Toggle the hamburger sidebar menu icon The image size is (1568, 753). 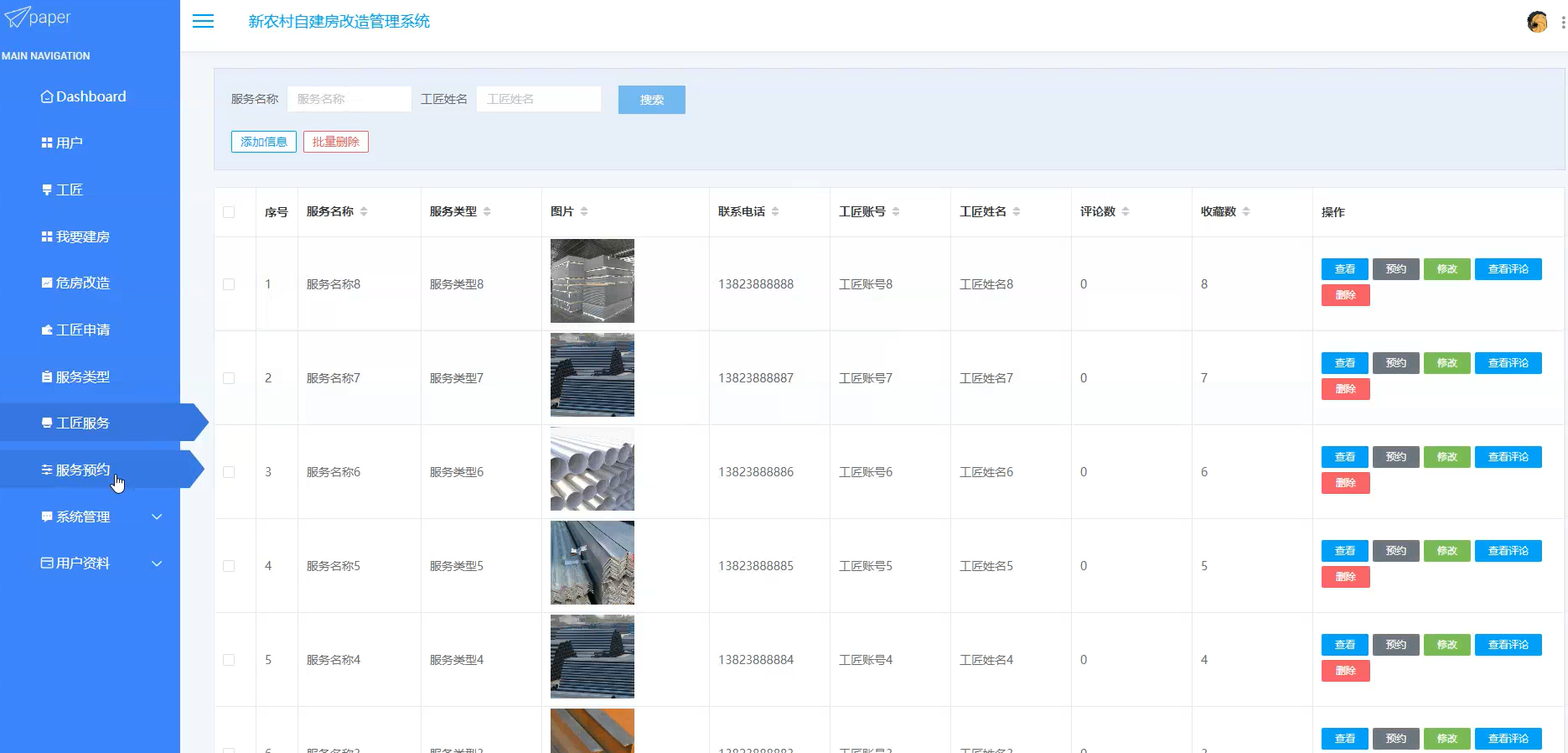(x=203, y=21)
